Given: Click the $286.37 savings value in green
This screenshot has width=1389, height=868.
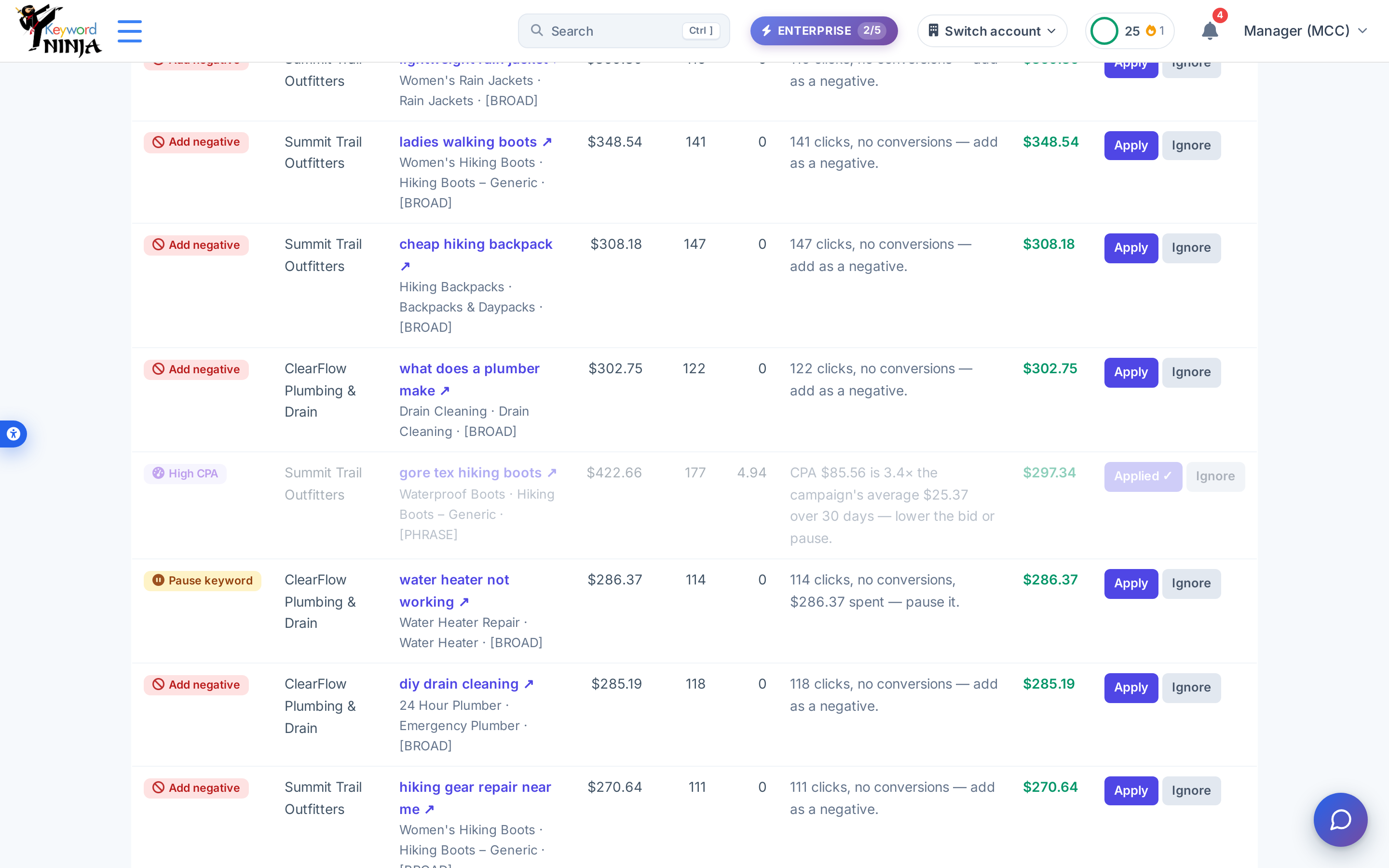Looking at the screenshot, I should pyautogui.click(x=1050, y=580).
